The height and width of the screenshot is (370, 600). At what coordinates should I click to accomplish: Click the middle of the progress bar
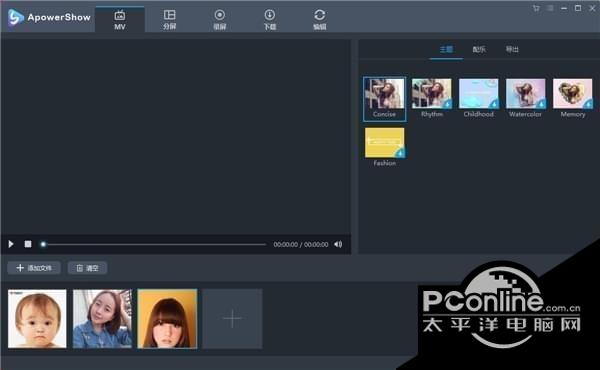pyautogui.click(x=155, y=244)
